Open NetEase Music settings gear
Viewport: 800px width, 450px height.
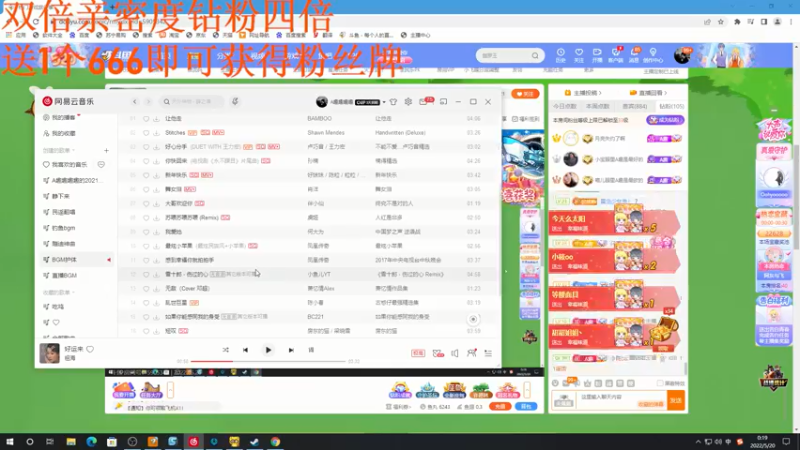pyautogui.click(x=408, y=102)
